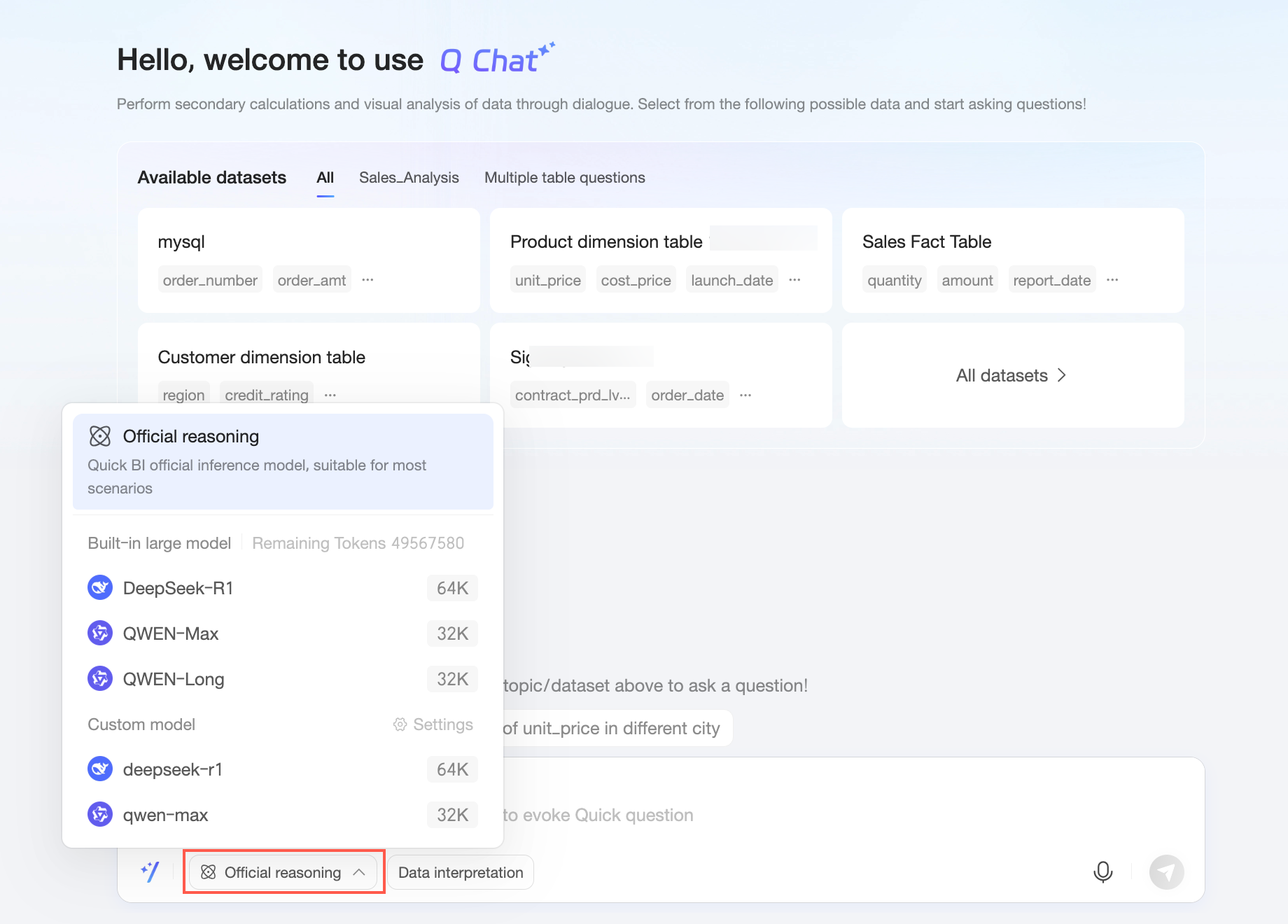Screen dimensions: 1288x924
Task: Click the launch_date field tag
Action: pos(732,280)
